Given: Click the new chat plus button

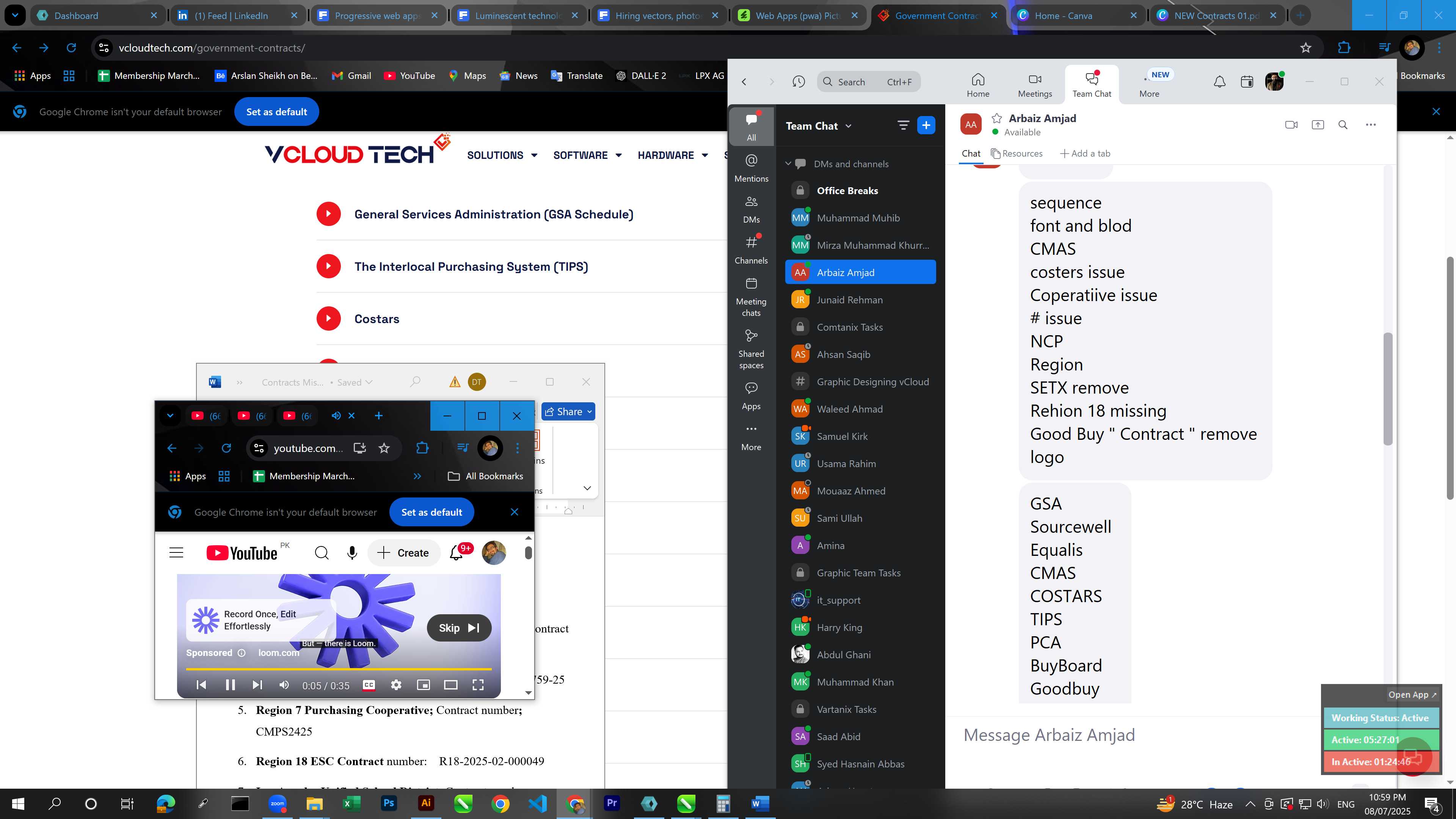Looking at the screenshot, I should [x=926, y=126].
